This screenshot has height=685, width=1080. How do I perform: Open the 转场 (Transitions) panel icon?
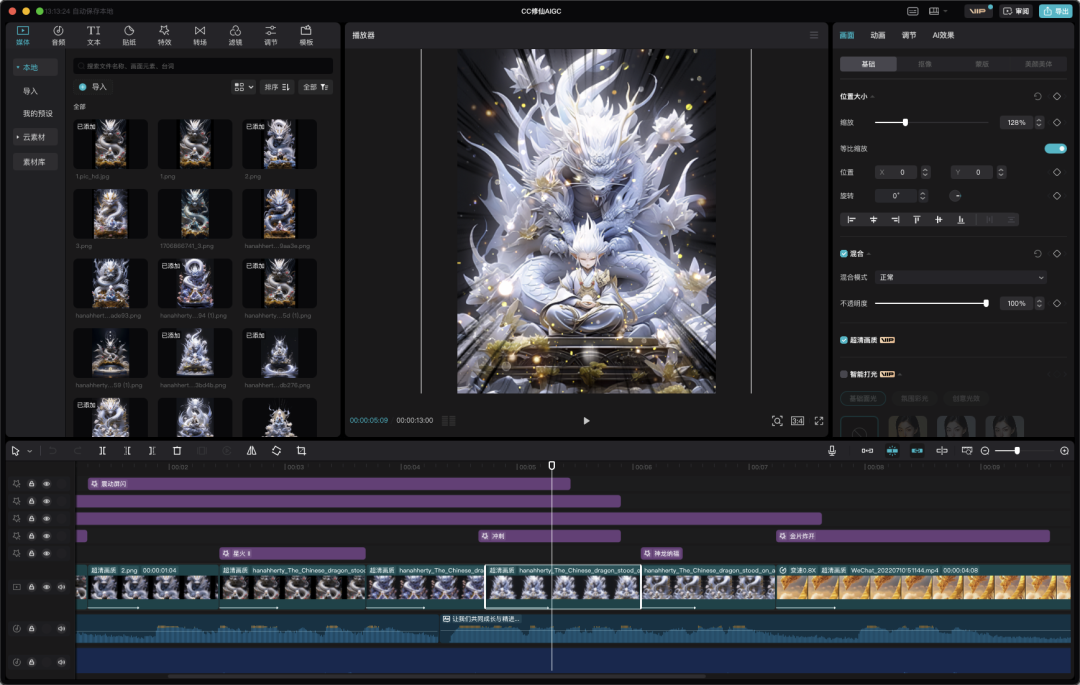pos(200,35)
